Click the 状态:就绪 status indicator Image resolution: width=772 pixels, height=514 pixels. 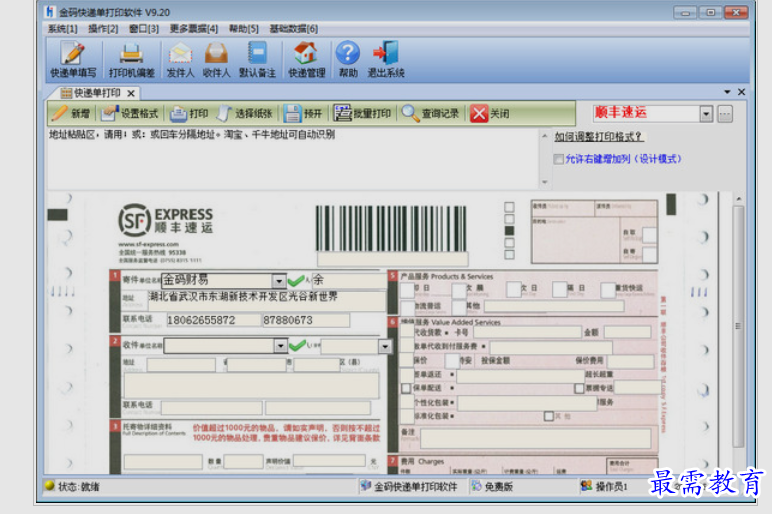(x=72, y=486)
